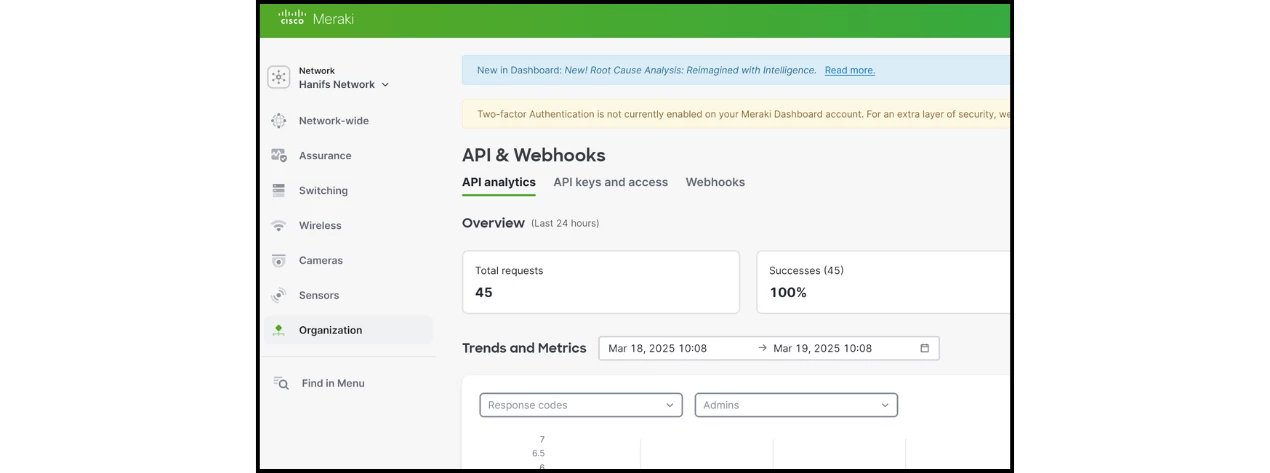Click the Network-wide globe icon
This screenshot has height=473, width=1270.
(278, 121)
